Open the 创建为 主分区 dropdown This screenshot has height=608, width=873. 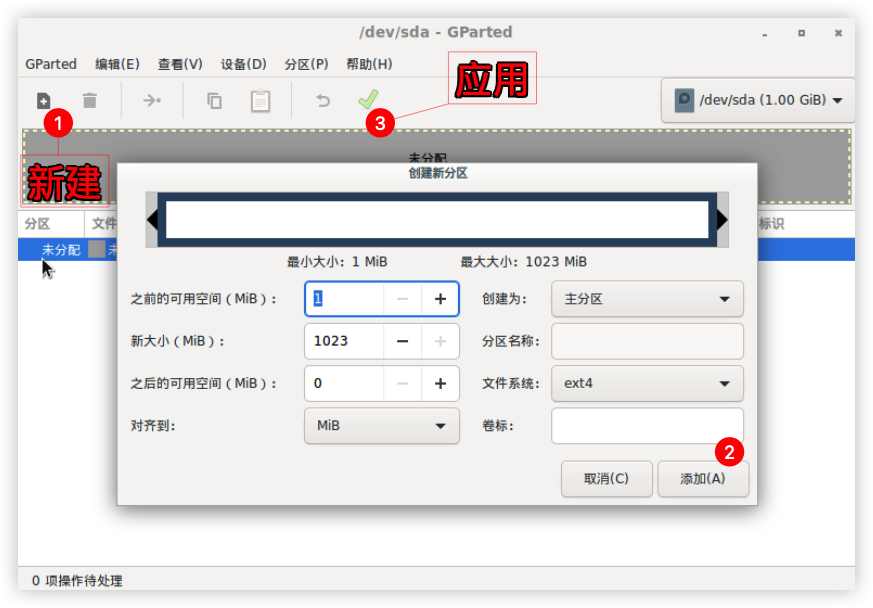click(x=647, y=299)
